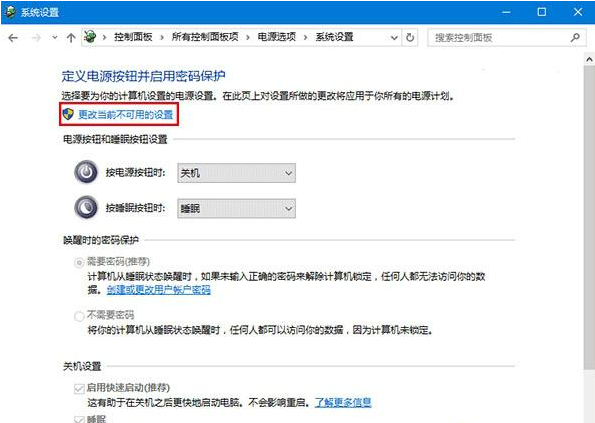The height and width of the screenshot is (423, 595).
Task: Select 需要密码(推荐) radio button
Action: point(79,263)
